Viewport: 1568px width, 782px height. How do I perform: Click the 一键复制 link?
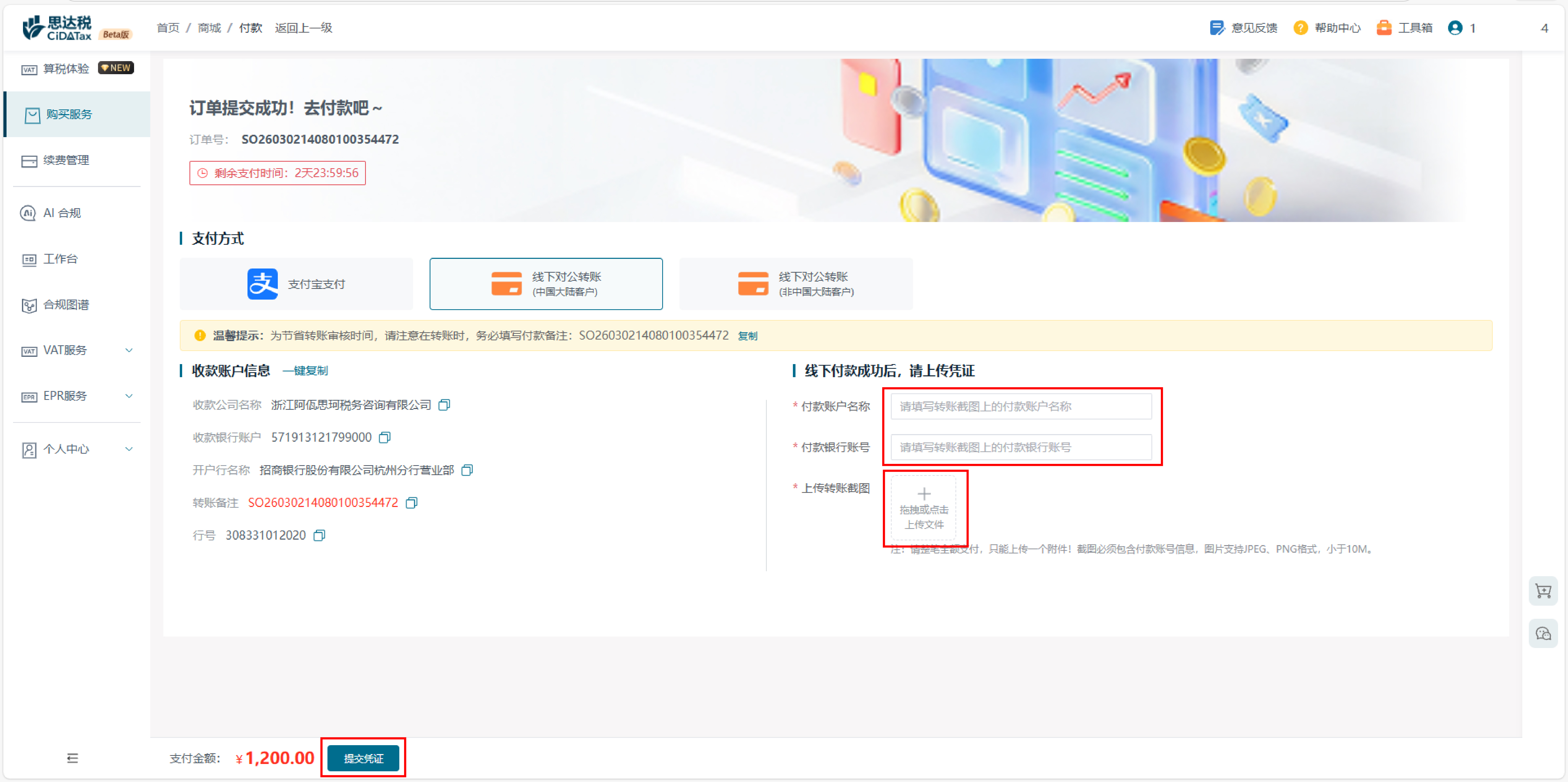pos(305,371)
